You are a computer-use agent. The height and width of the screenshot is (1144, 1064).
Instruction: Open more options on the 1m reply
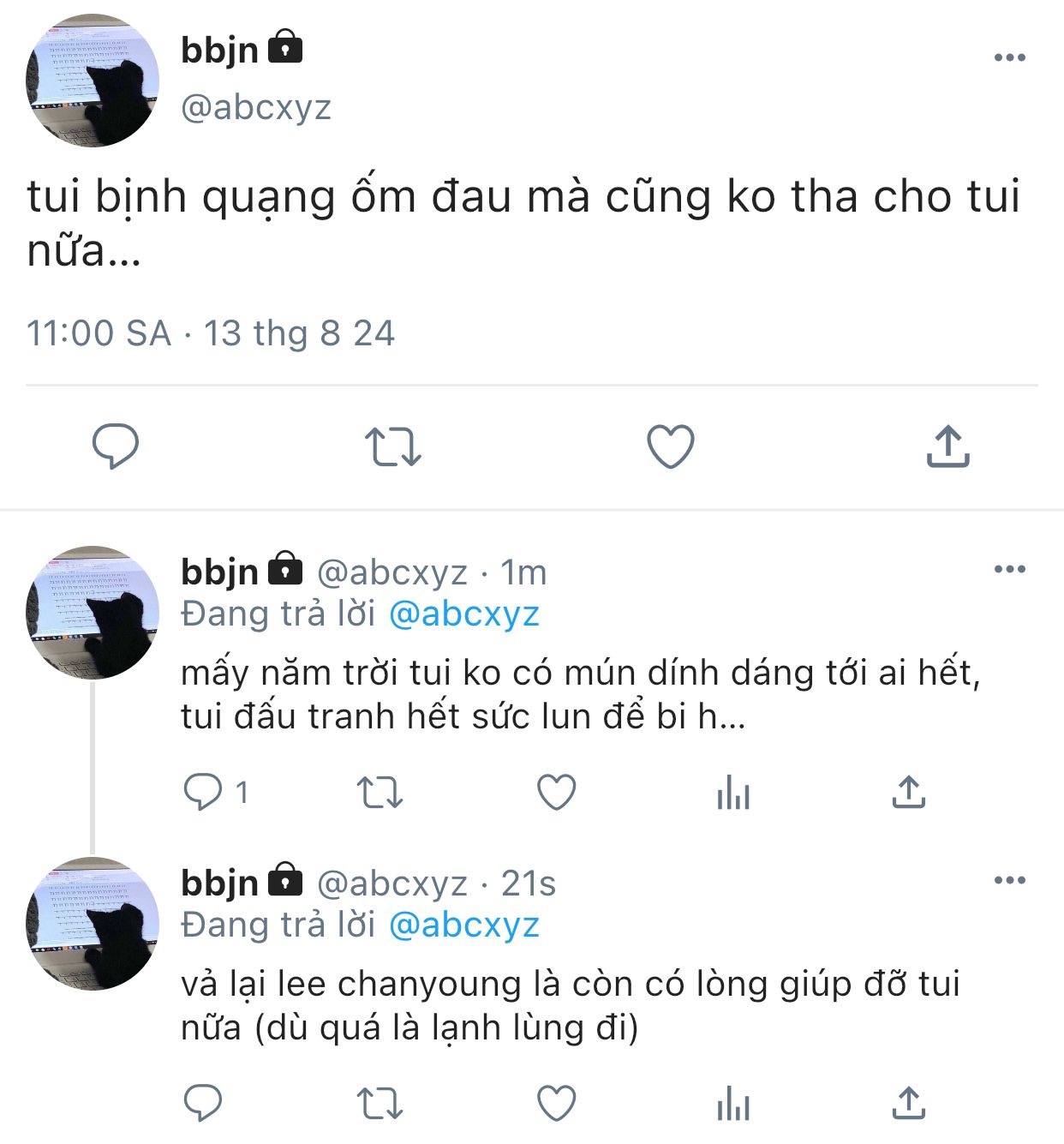[x=1009, y=569]
